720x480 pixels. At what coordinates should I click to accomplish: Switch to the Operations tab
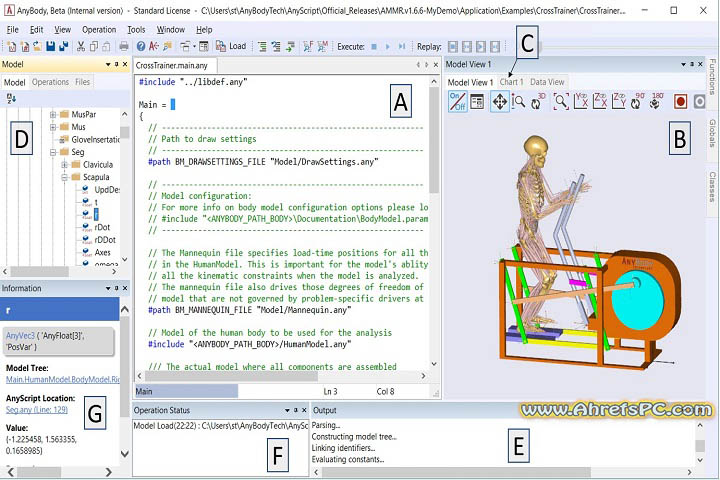tap(50, 82)
